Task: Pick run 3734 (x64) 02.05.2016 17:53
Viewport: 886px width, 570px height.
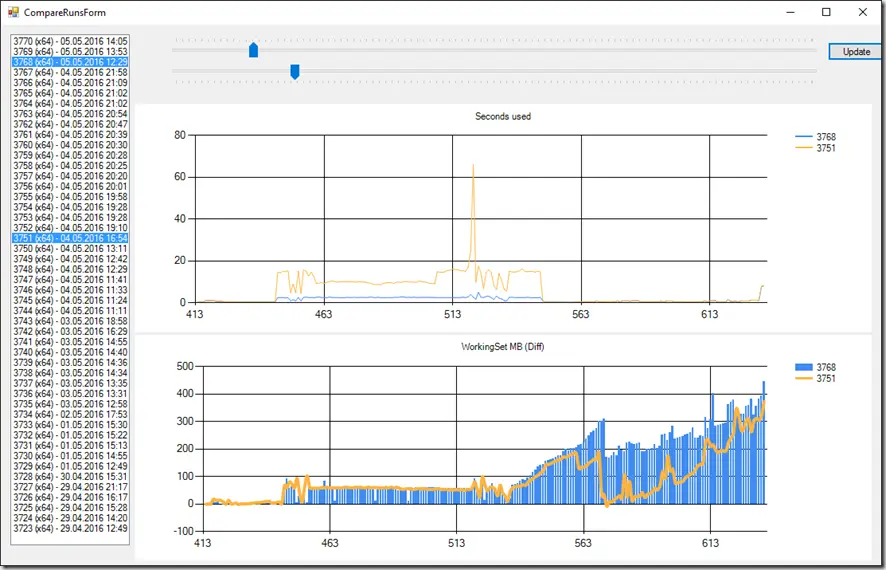Action: pos(70,414)
